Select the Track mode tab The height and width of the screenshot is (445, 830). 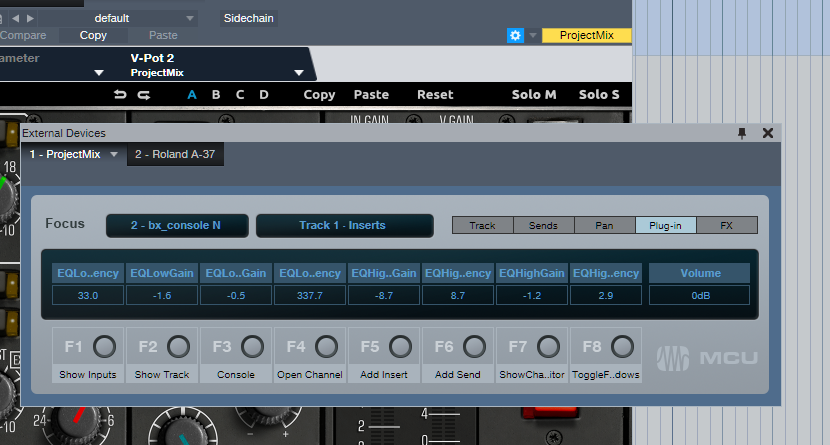482,225
